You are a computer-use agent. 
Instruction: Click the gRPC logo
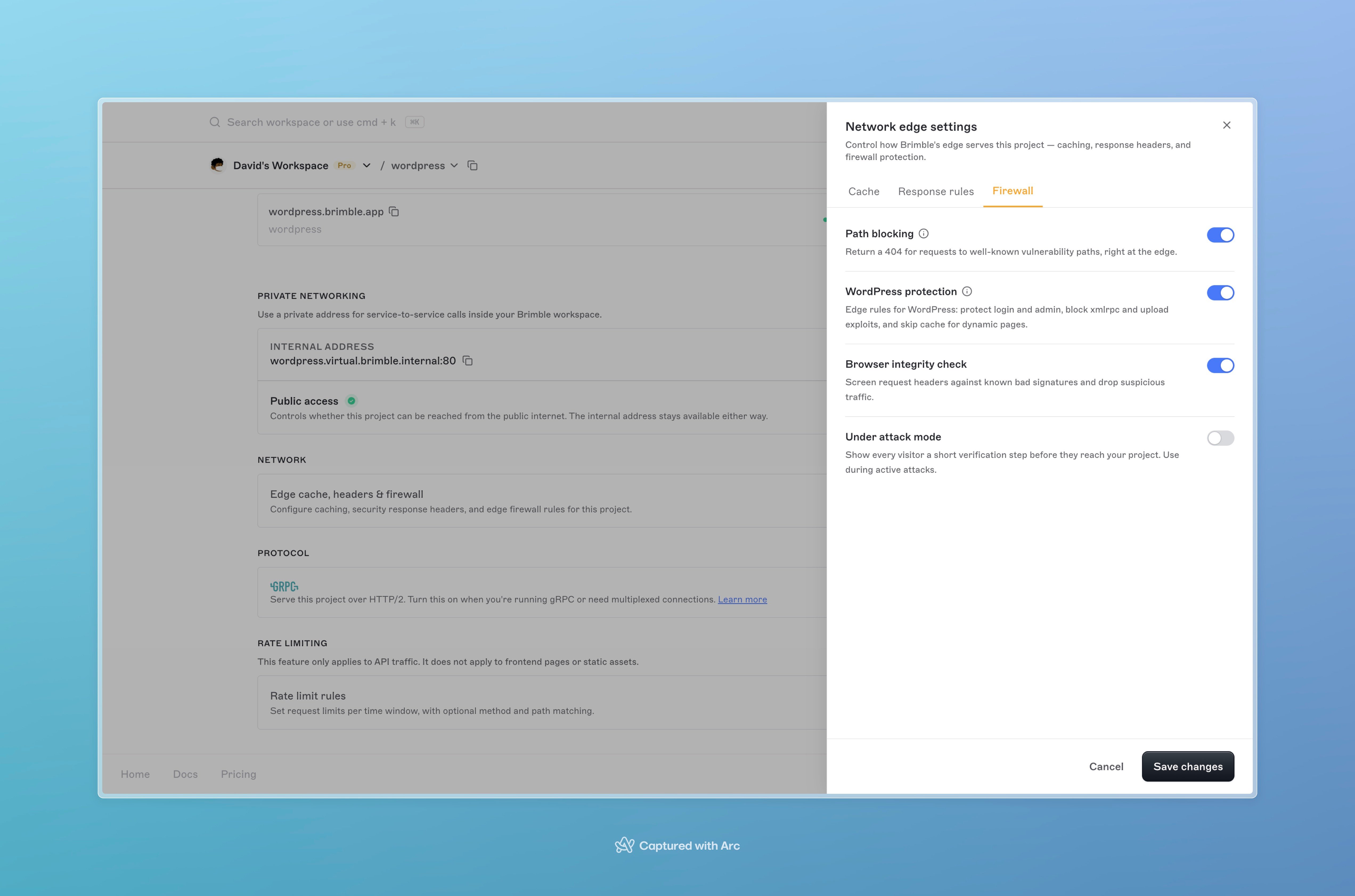[284, 586]
